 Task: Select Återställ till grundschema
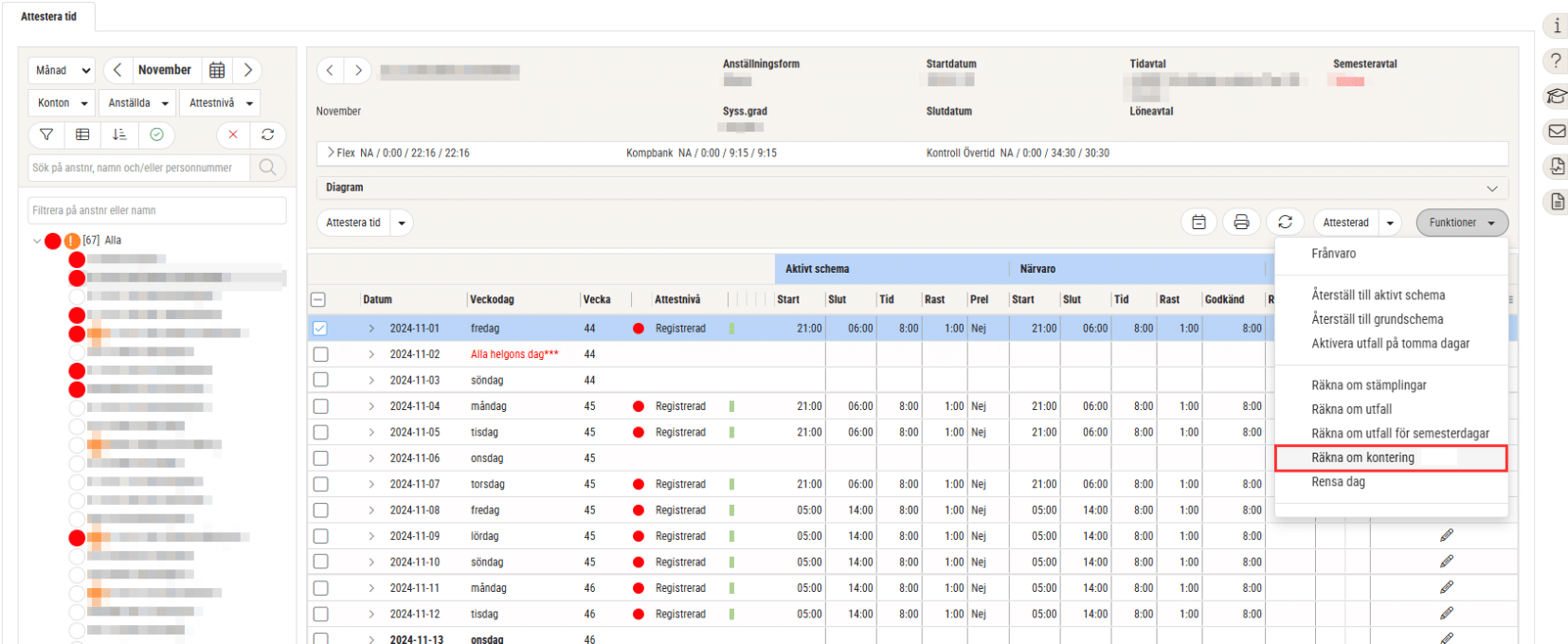click(1378, 319)
